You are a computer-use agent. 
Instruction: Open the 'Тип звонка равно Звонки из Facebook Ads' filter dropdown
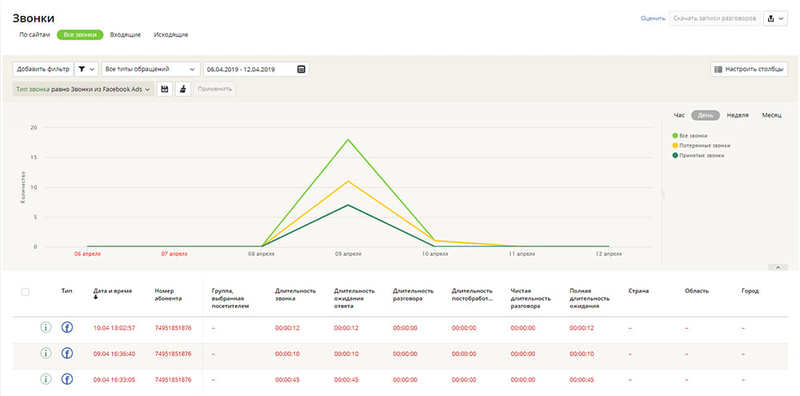point(84,89)
